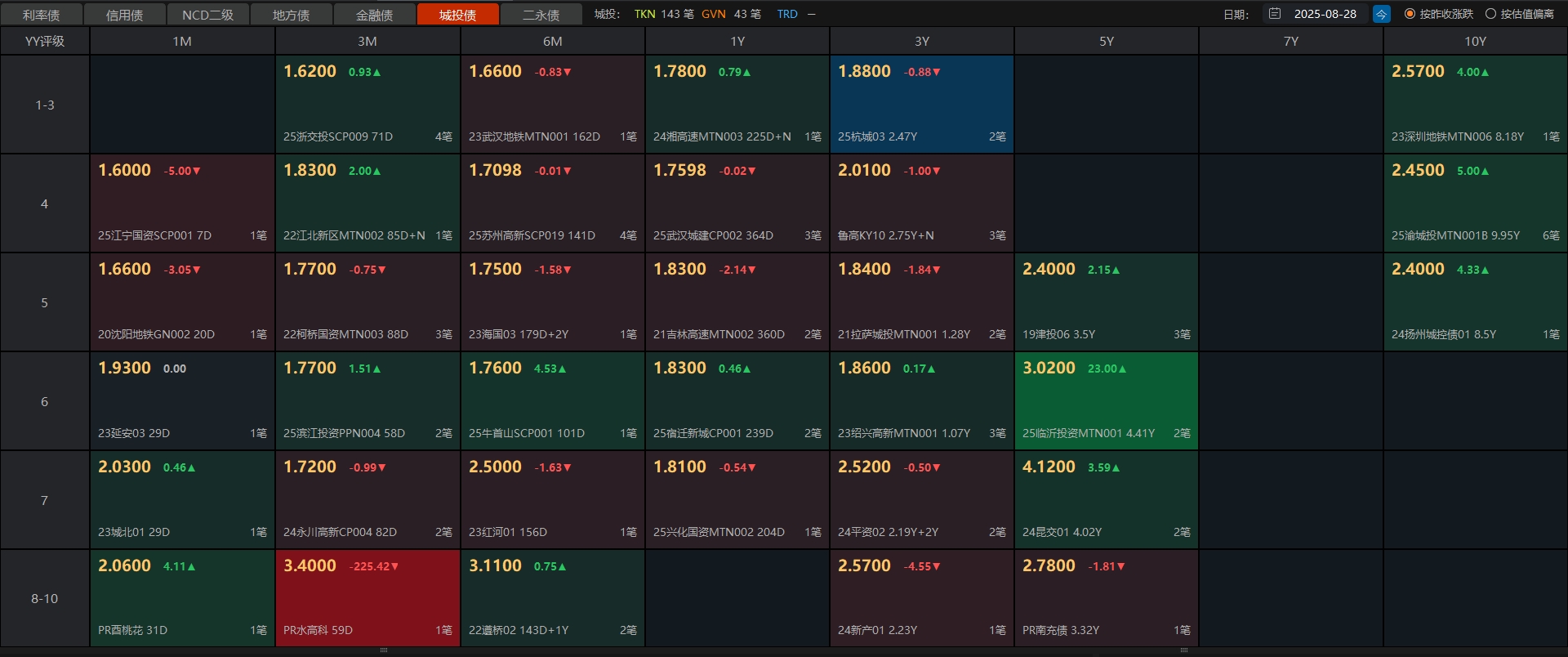The height and width of the screenshot is (657, 1568).
Task: Select the rating 8-10 row label
Action: coord(45,598)
